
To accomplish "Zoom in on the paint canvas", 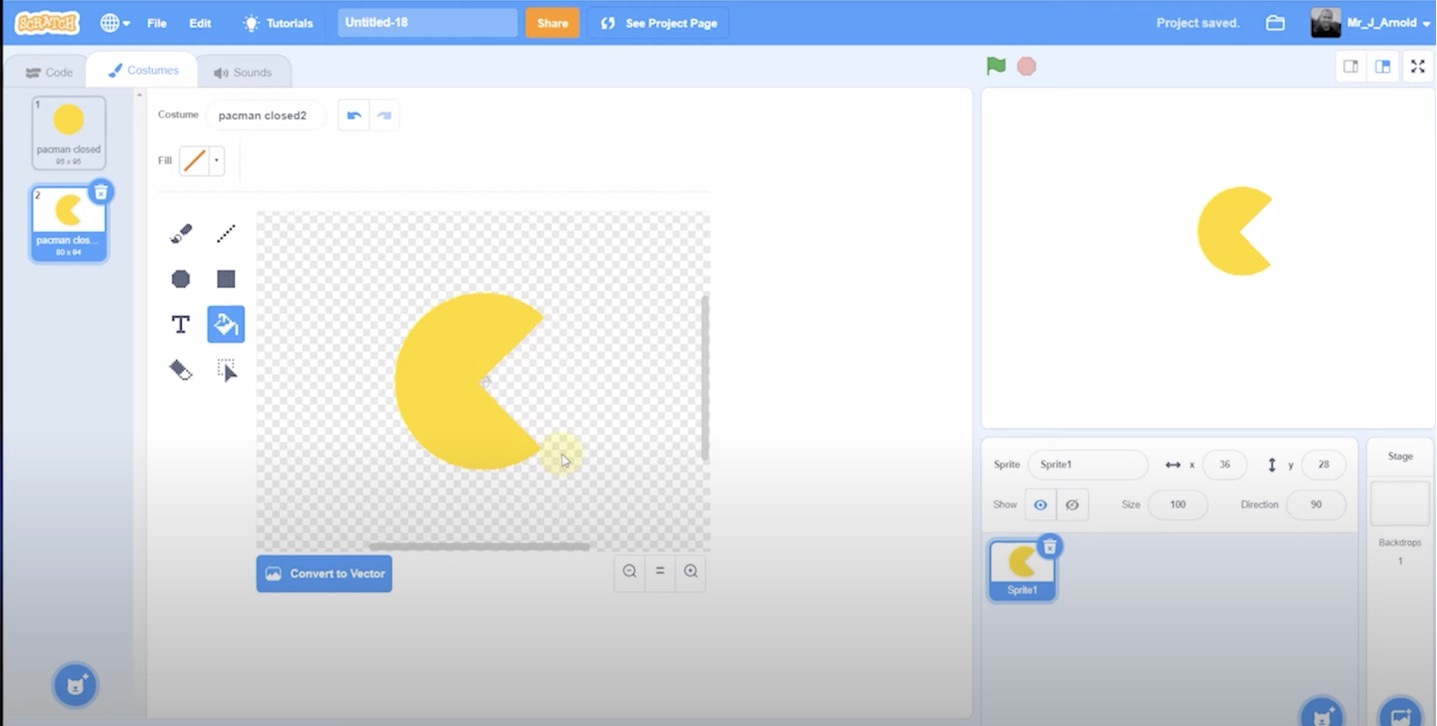I will [691, 571].
